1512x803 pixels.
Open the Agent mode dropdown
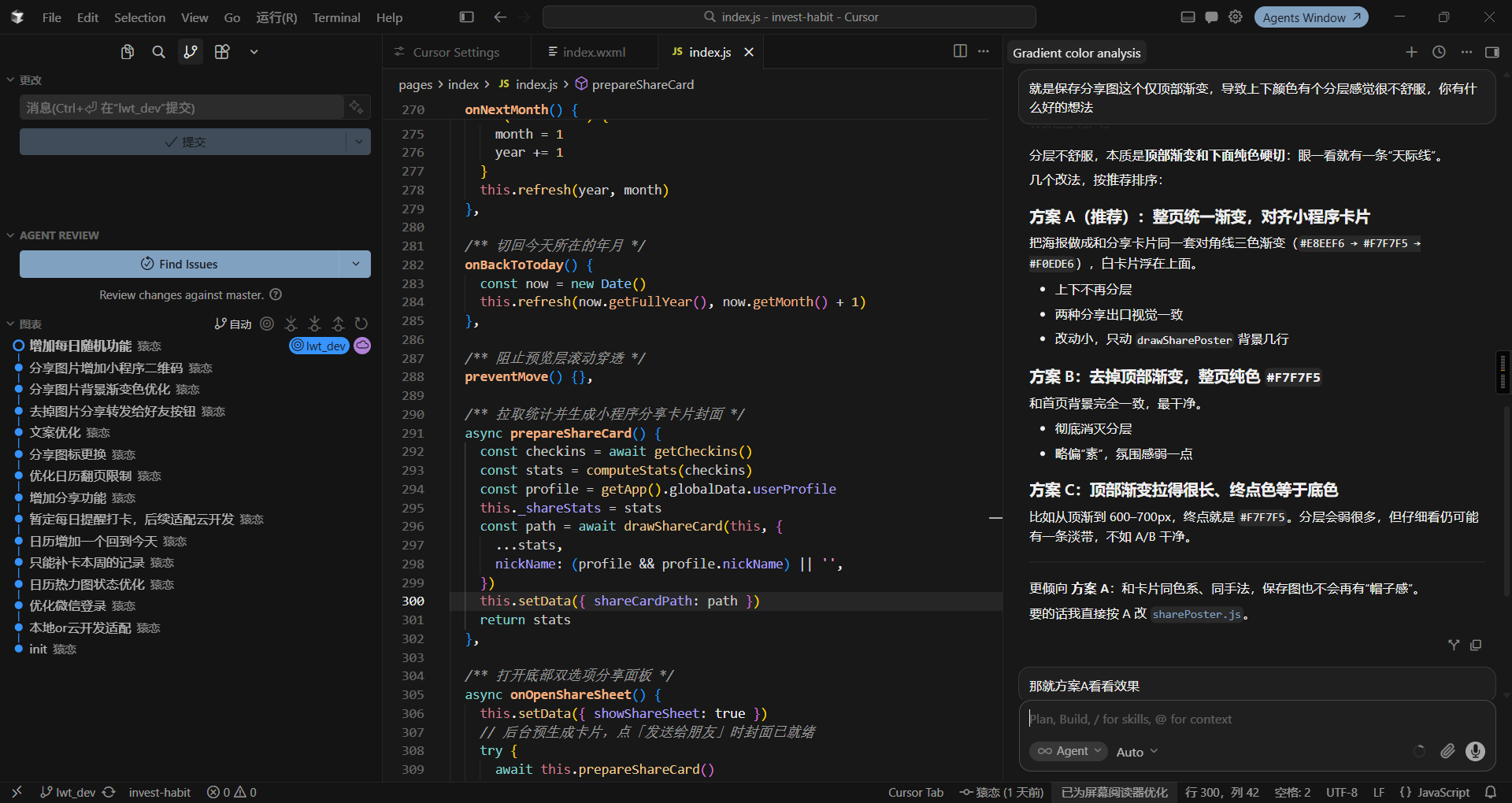1069,751
